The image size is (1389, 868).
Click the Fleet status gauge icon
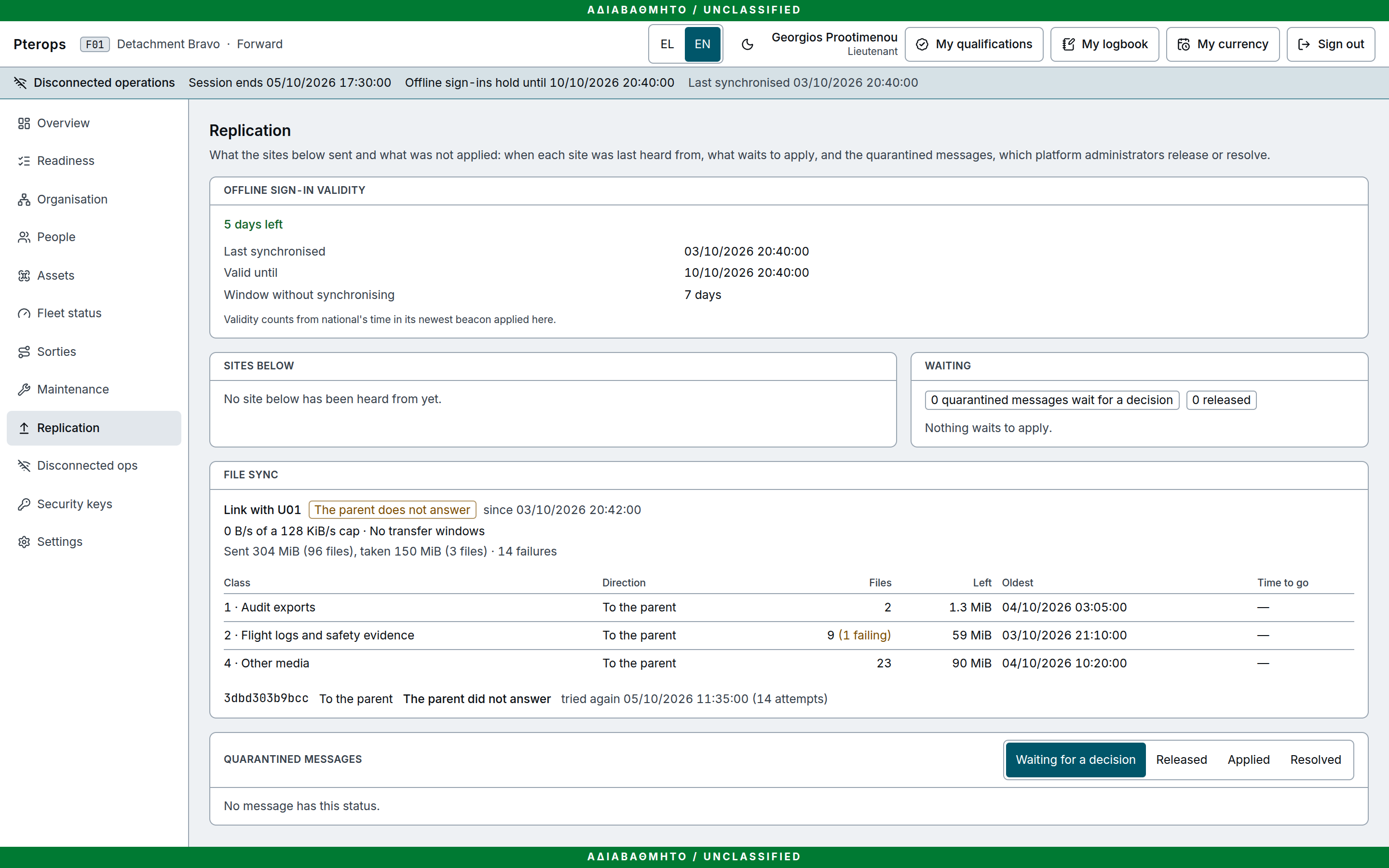(x=24, y=313)
